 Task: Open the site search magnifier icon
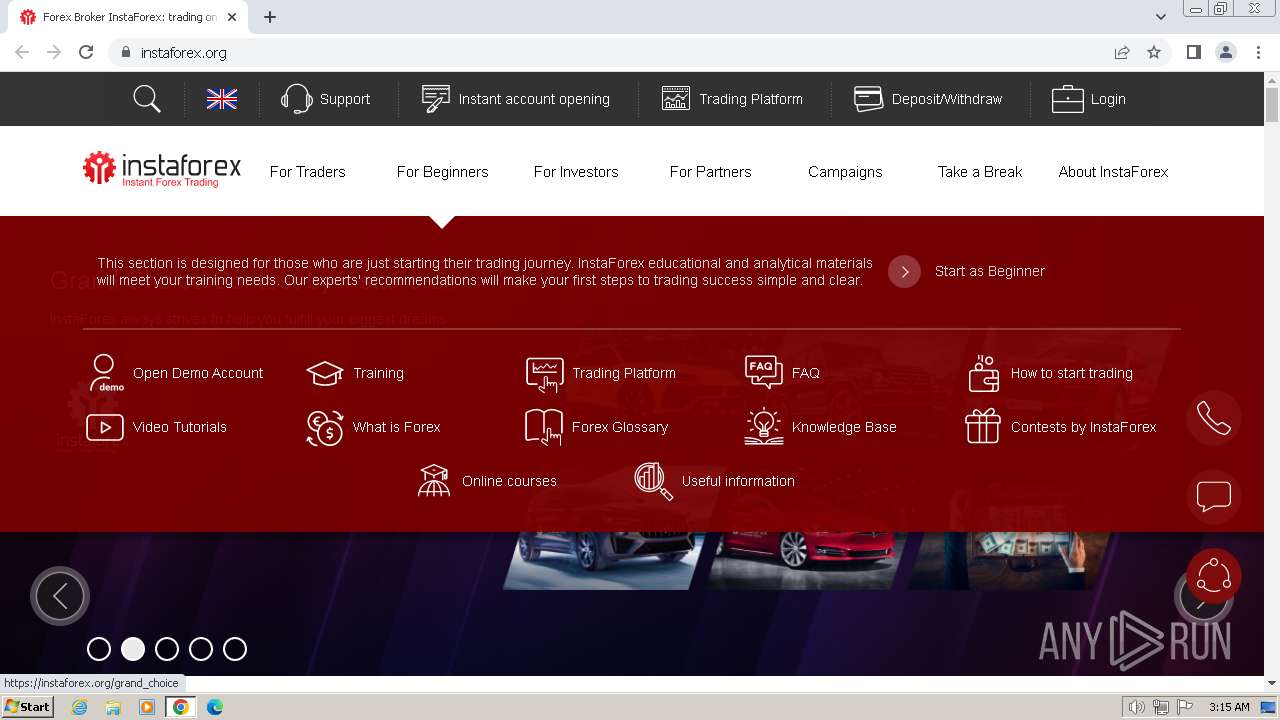pyautogui.click(x=147, y=99)
